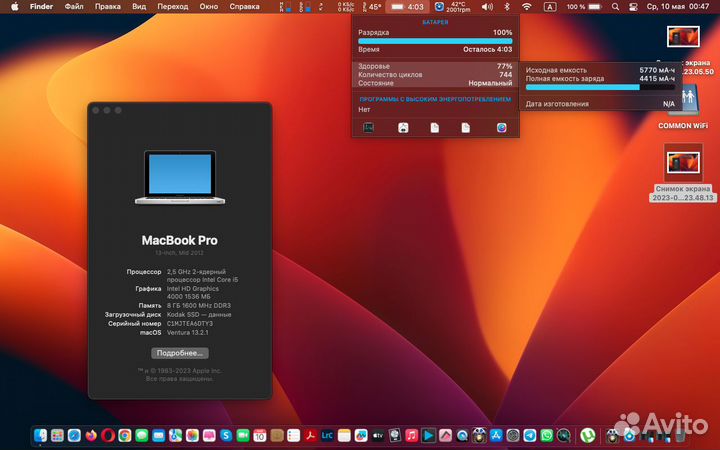720x450 pixels.
Task: Click the battery 4:03 menu bar item
Action: pyautogui.click(x=407, y=6)
